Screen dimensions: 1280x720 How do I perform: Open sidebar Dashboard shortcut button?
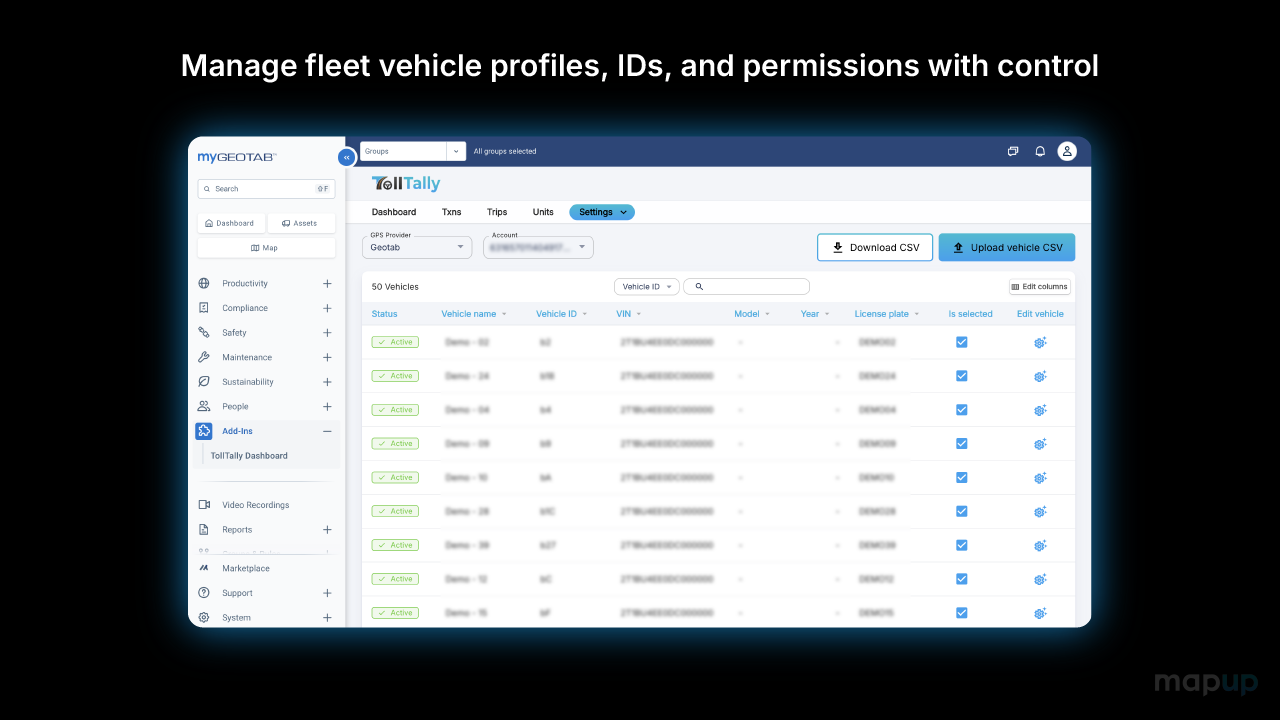pyautogui.click(x=231, y=223)
